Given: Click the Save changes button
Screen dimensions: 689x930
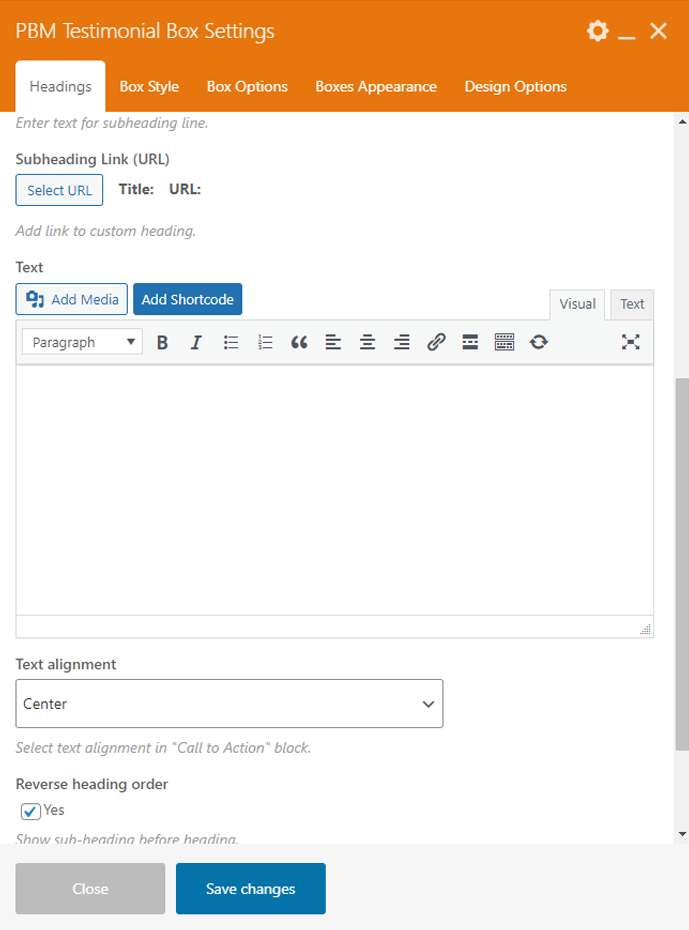Looking at the screenshot, I should coord(251,889).
